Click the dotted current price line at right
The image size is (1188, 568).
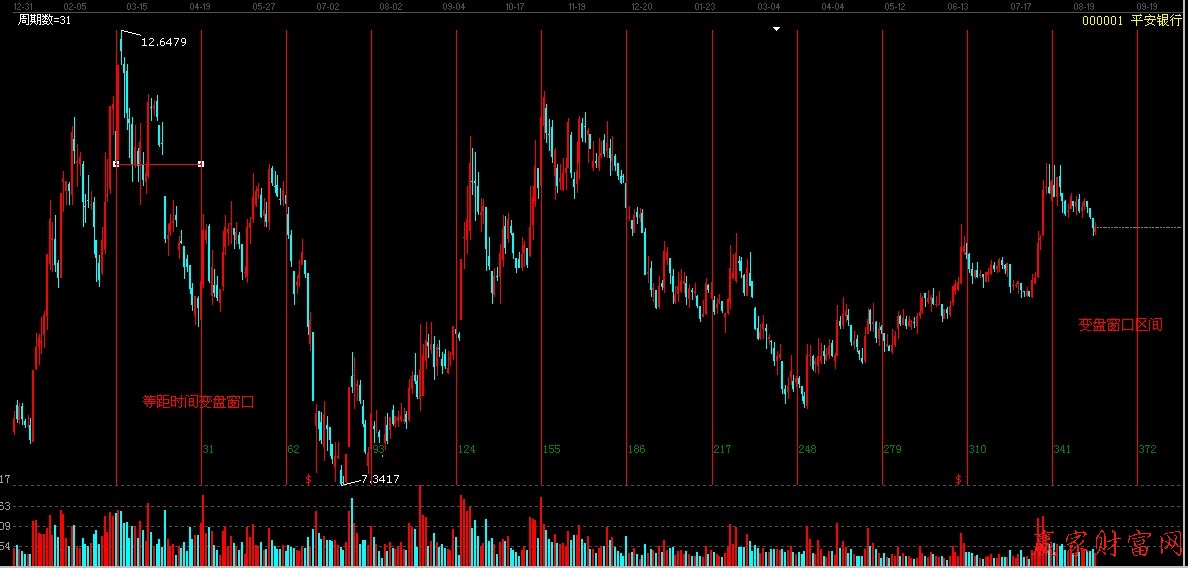point(1140,228)
